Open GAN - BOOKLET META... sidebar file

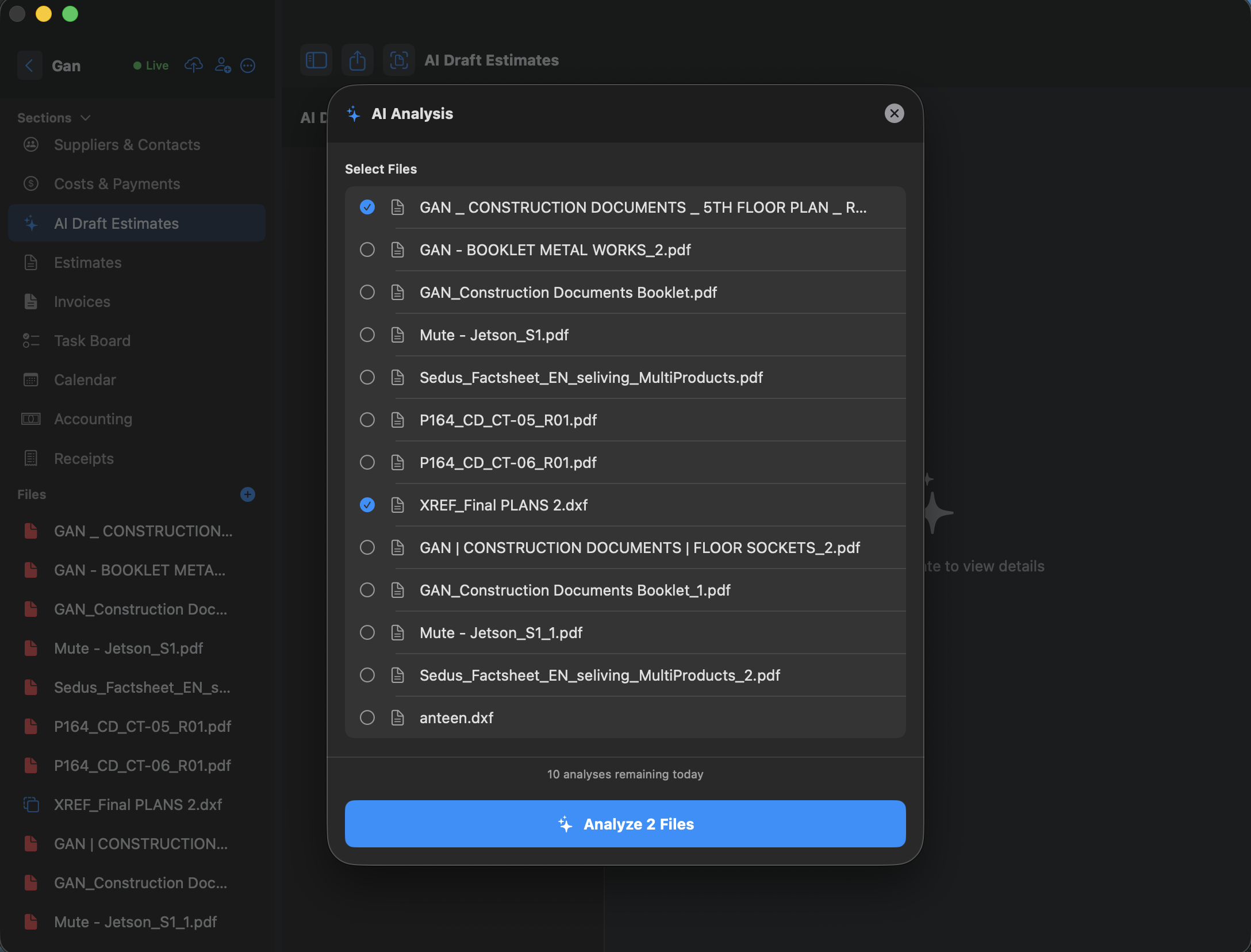point(137,570)
